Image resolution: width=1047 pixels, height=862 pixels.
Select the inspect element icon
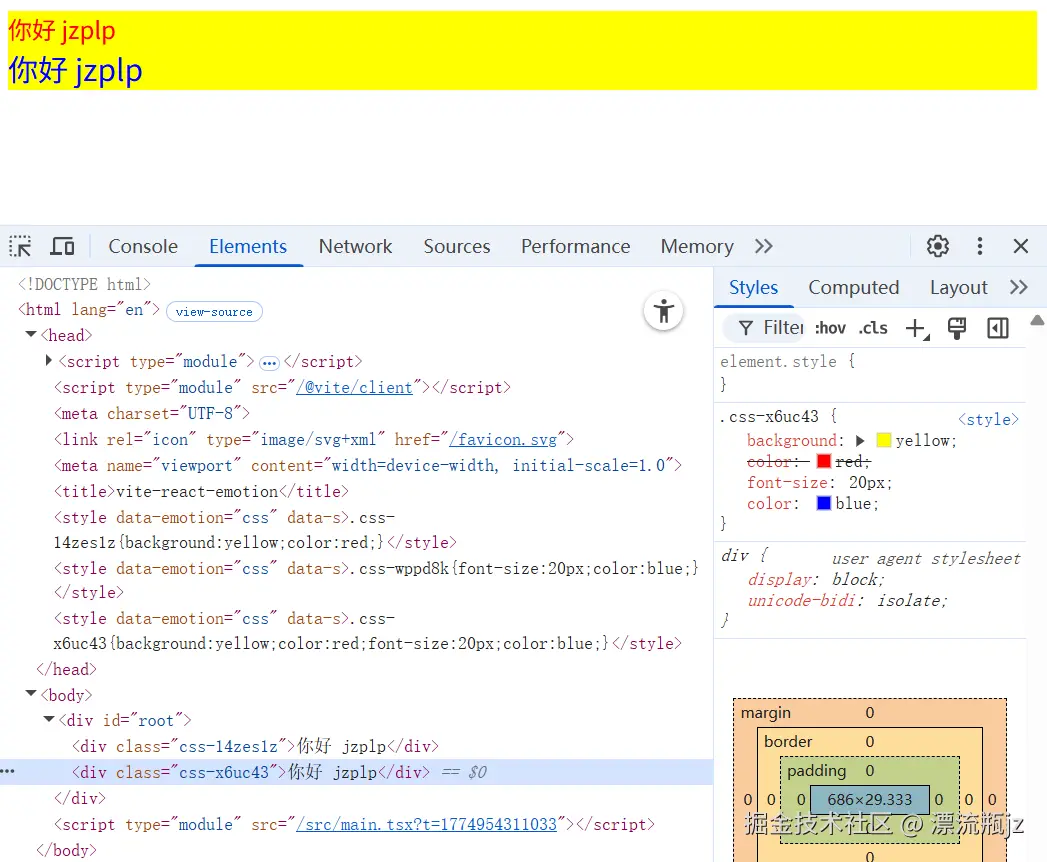click(19, 246)
